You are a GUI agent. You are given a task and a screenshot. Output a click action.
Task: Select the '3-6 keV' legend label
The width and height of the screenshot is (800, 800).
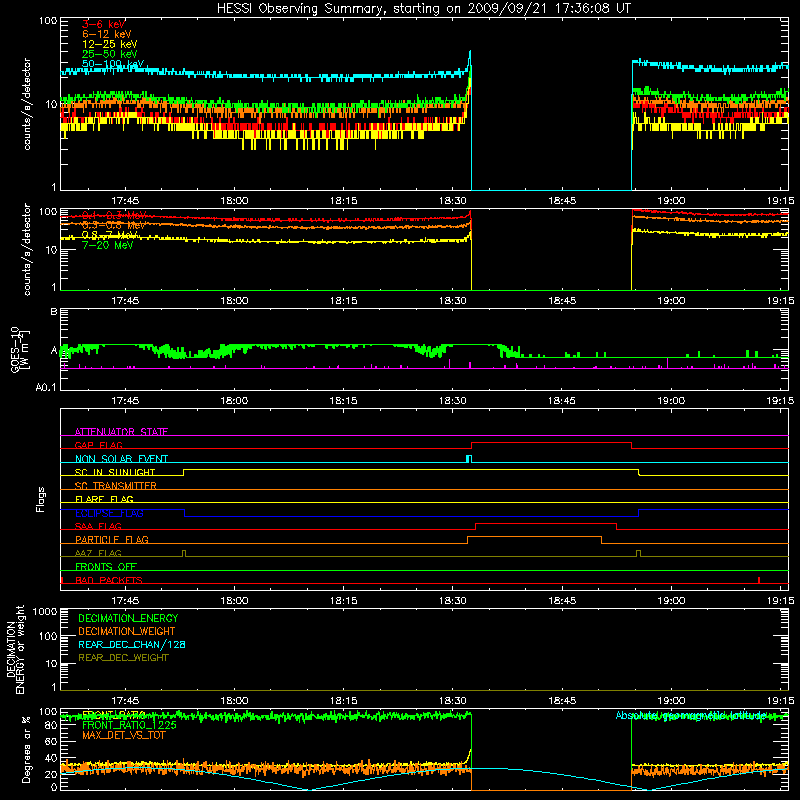103,24
